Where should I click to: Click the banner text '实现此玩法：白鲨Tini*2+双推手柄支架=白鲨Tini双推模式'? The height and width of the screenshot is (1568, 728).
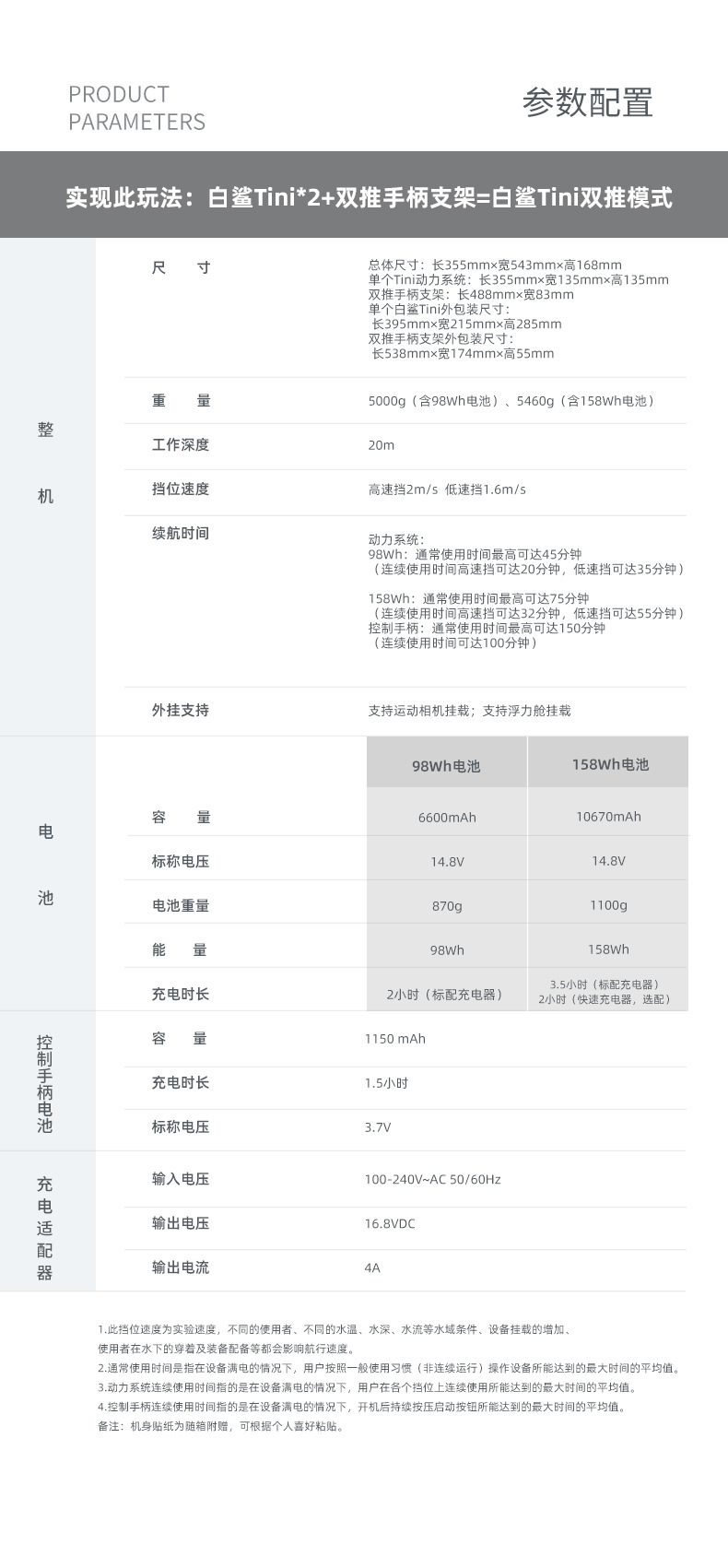point(369,197)
